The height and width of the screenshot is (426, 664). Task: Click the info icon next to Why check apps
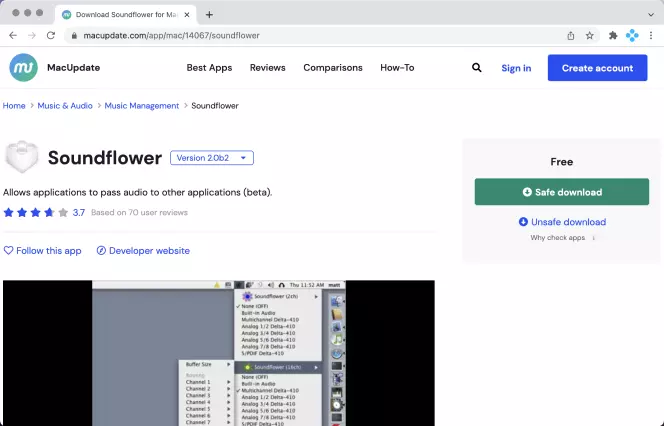click(x=593, y=238)
